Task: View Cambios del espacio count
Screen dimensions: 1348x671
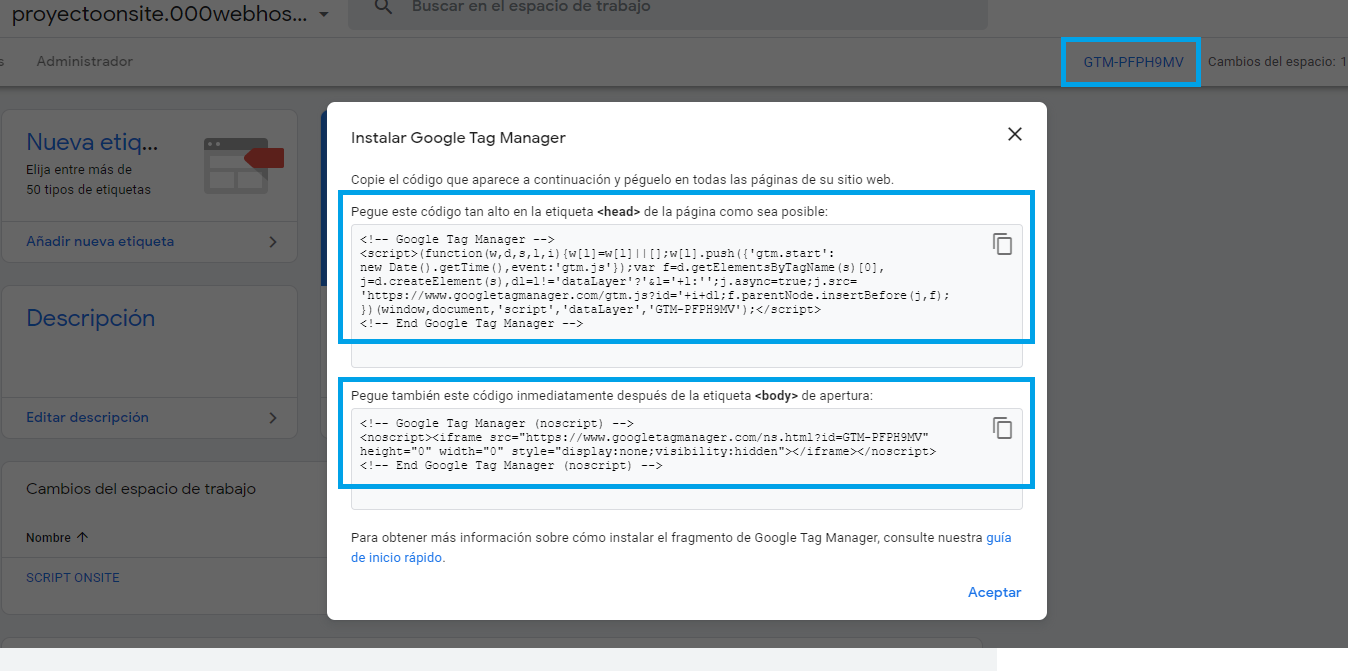Action: 1274,62
